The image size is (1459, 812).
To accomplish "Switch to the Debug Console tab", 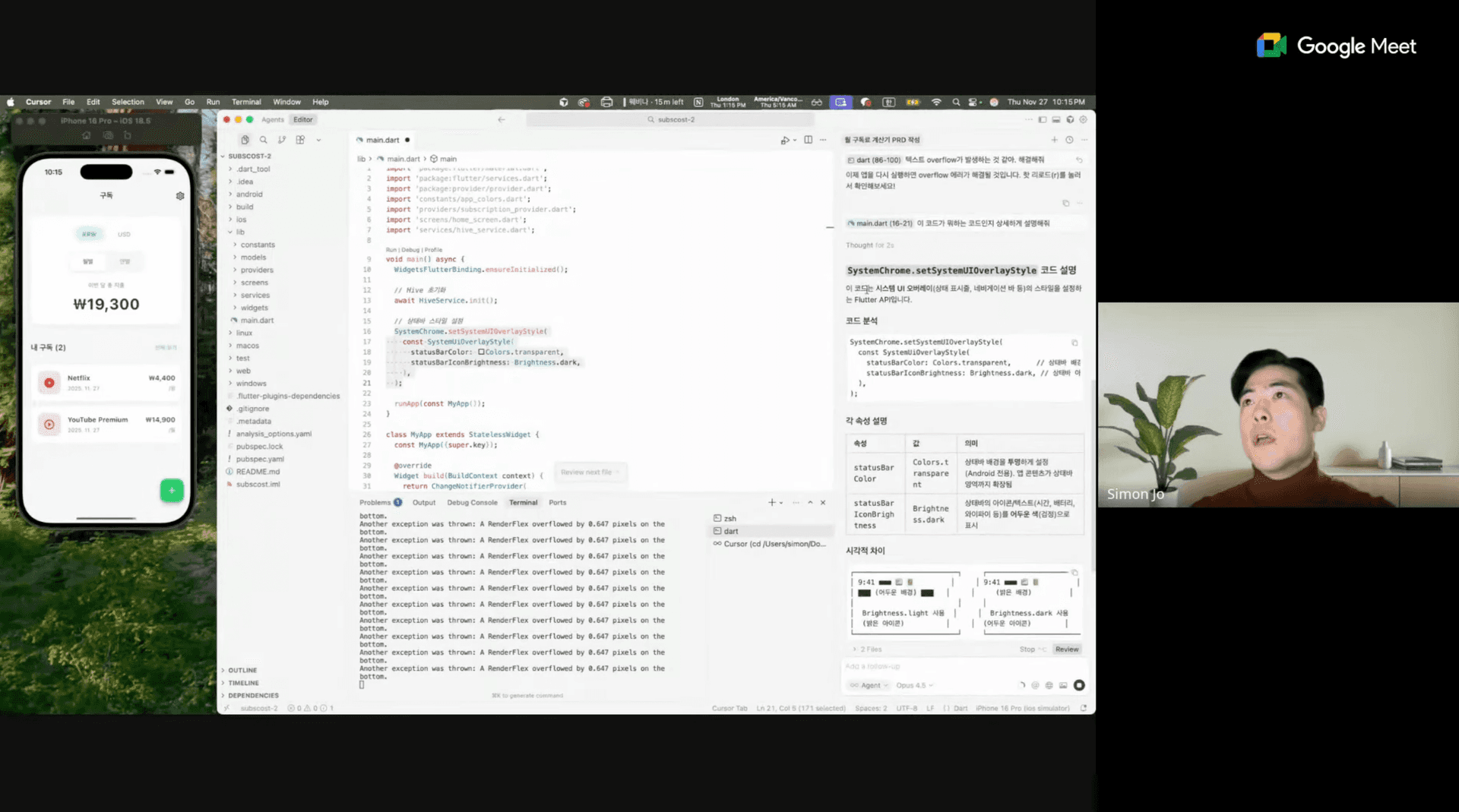I will (472, 502).
